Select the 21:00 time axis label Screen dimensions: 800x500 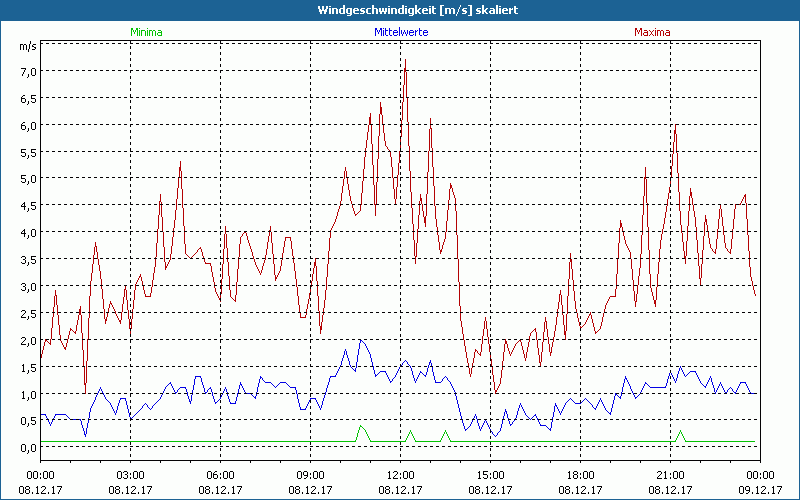[x=670, y=475]
